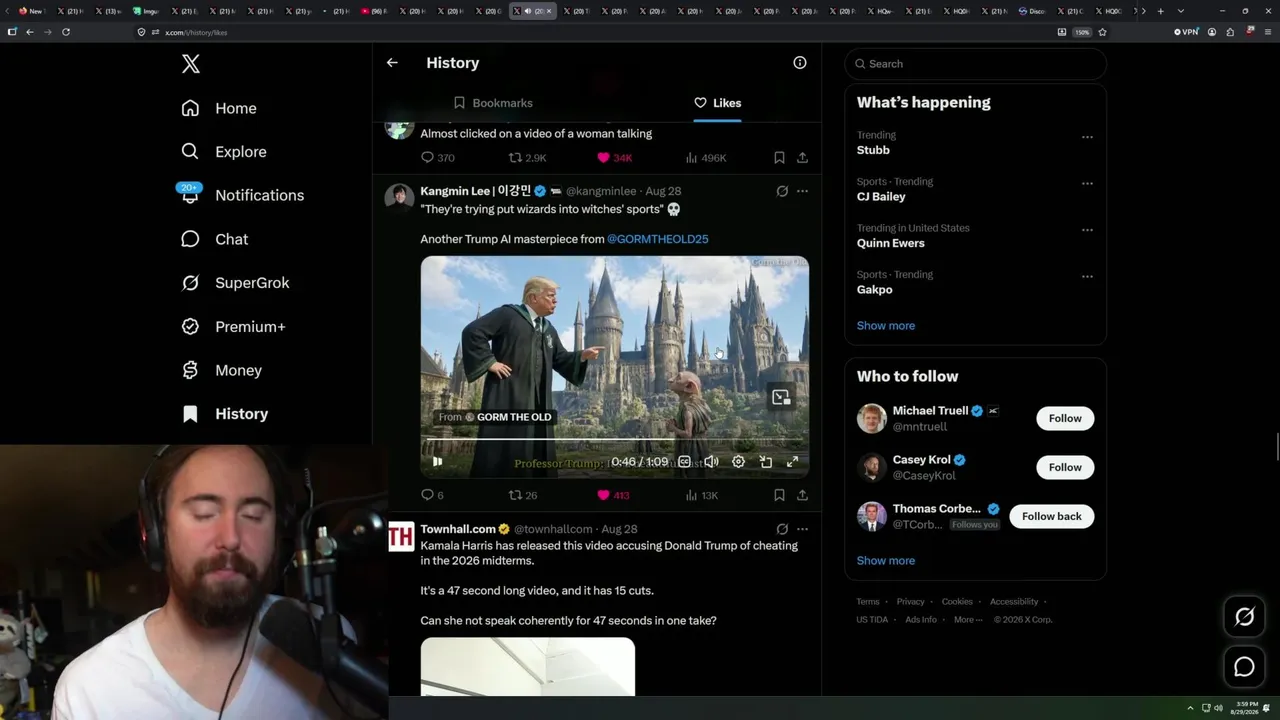Click the browser address bar URL
Viewport: 1280px width, 720px height.
pos(196,32)
